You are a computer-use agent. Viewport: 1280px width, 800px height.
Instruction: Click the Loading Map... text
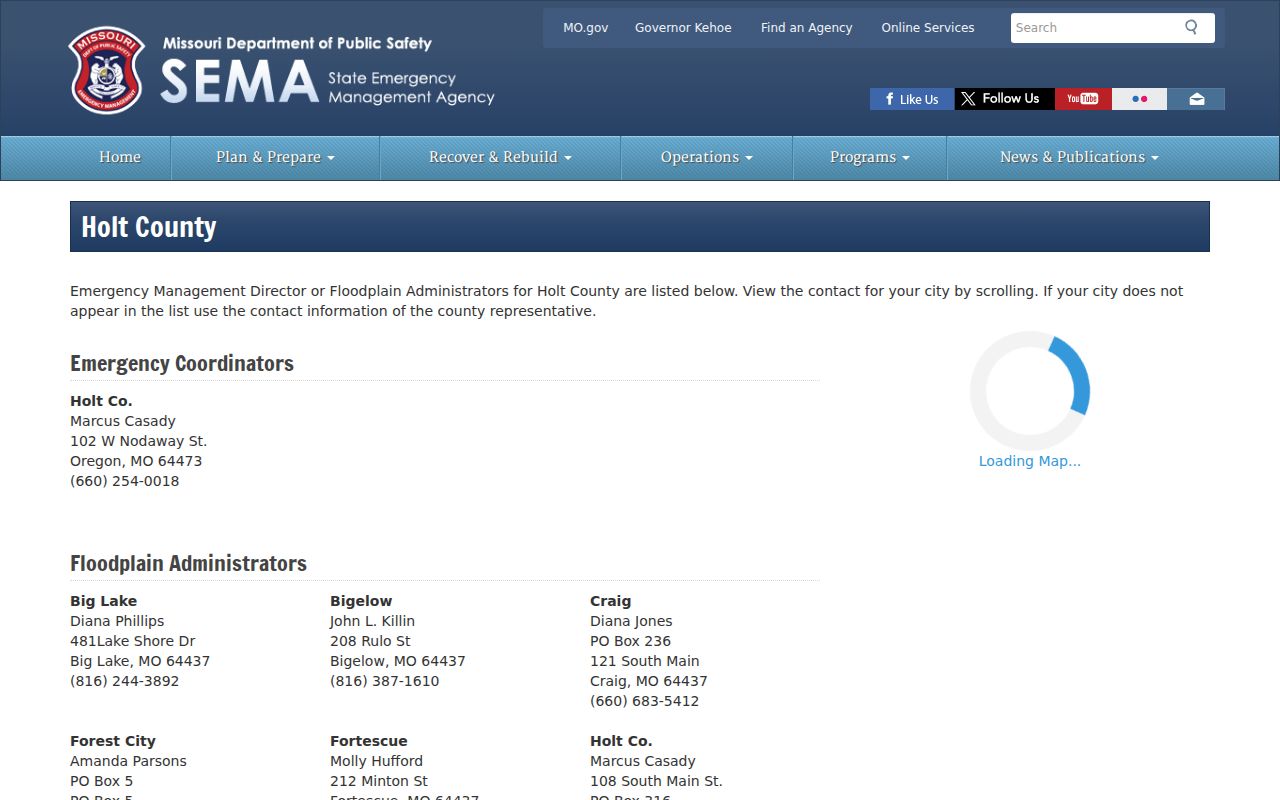(1030, 461)
